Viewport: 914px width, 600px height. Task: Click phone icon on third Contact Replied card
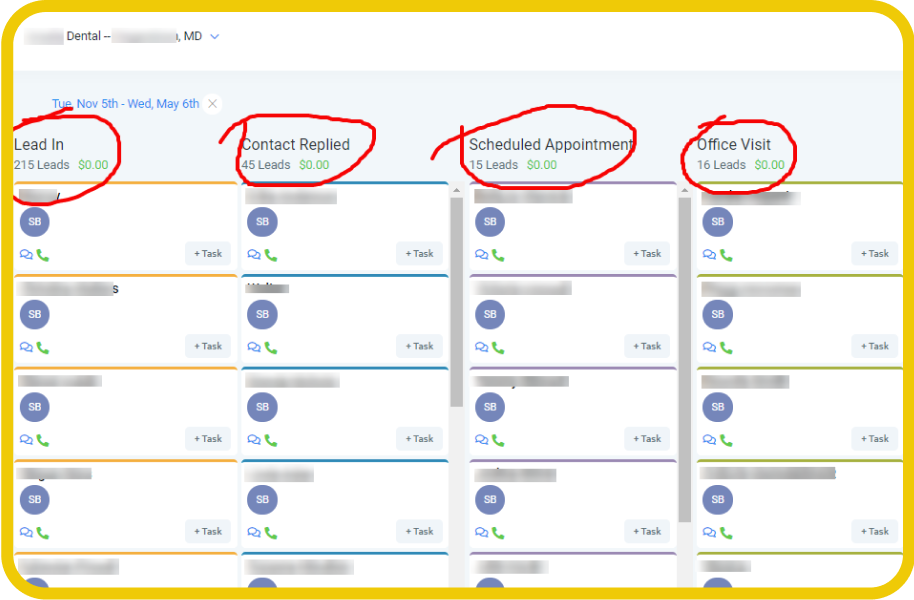(x=271, y=440)
